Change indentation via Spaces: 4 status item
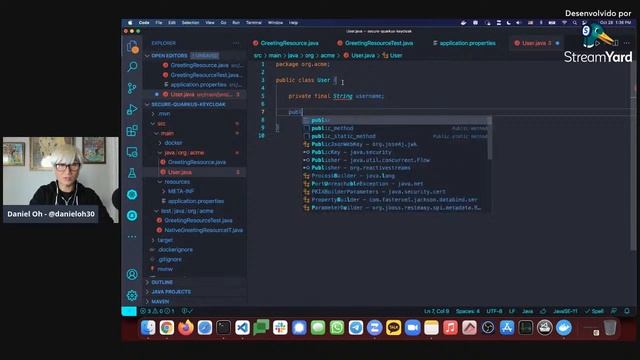This screenshot has height=360, width=640. (x=468, y=311)
